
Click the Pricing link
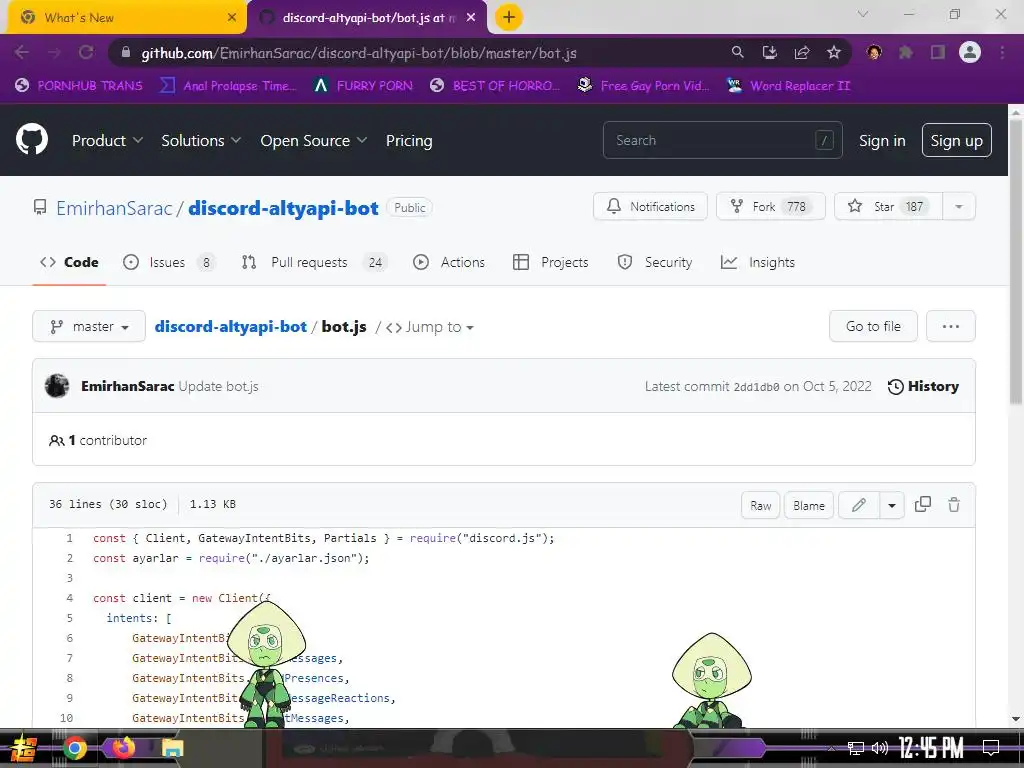click(x=409, y=140)
